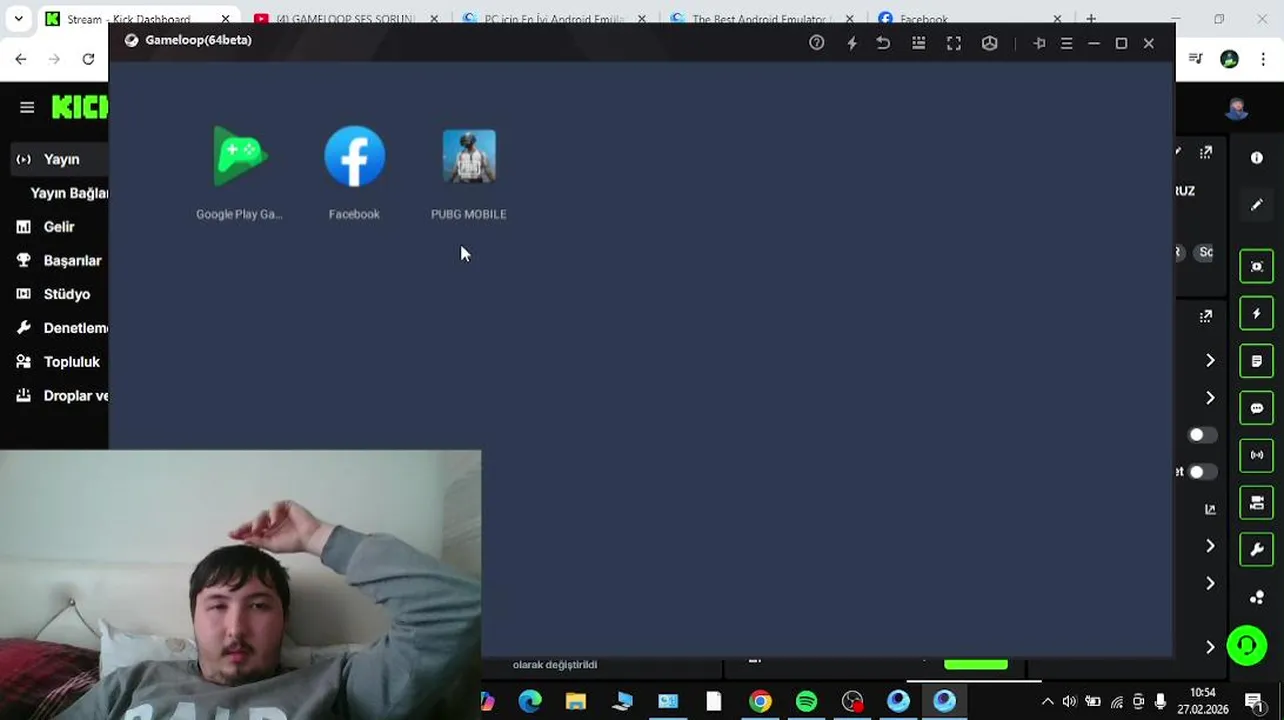Click the back arrow icon in Gameloop title bar
The height and width of the screenshot is (720, 1284).
[883, 43]
